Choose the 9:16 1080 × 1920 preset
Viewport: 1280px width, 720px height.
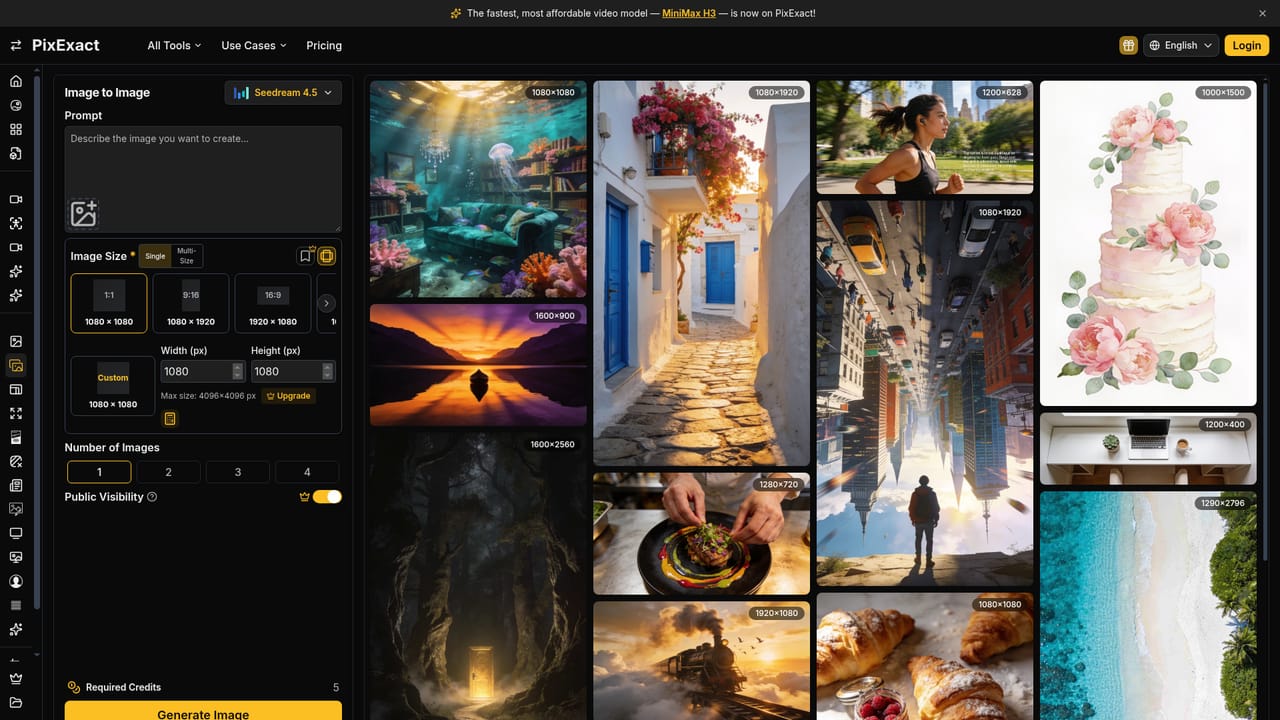(x=191, y=303)
